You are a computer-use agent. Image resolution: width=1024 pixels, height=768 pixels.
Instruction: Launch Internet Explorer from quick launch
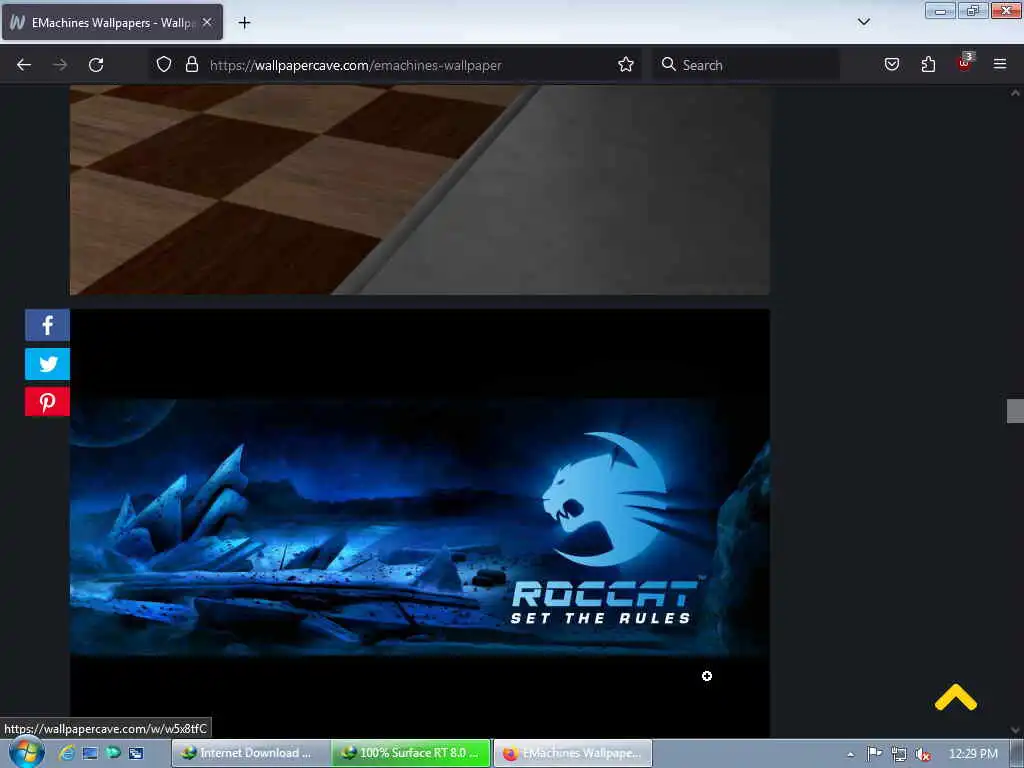66,753
